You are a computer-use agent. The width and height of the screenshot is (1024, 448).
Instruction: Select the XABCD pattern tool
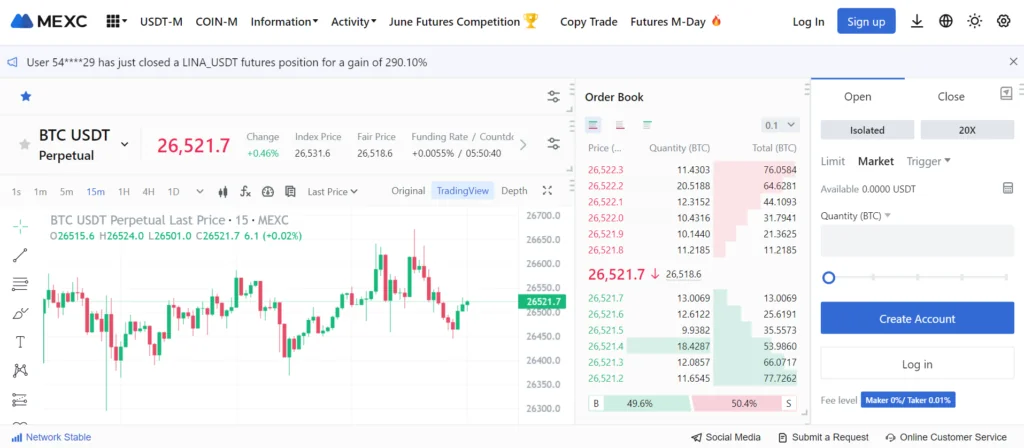coord(20,371)
